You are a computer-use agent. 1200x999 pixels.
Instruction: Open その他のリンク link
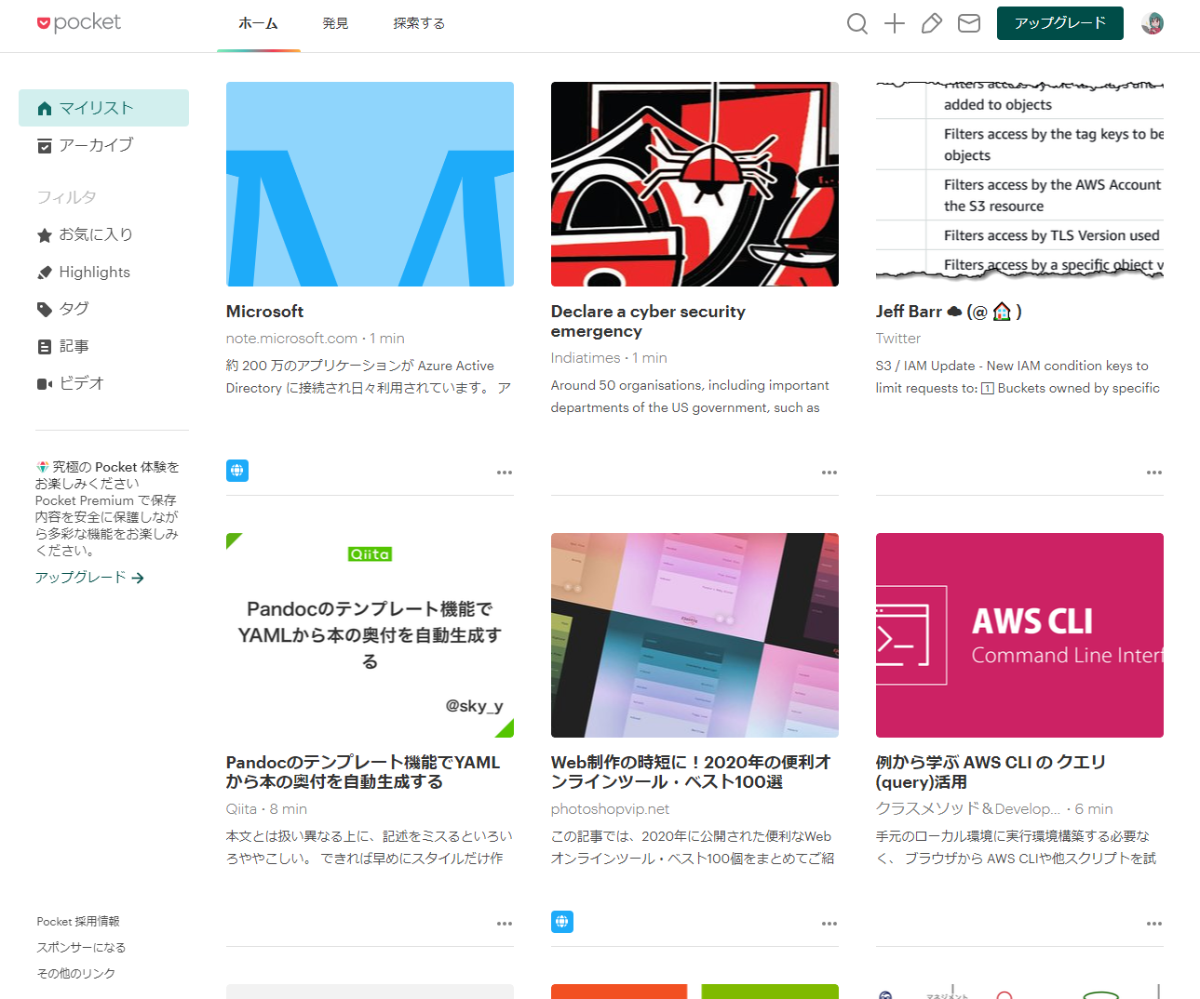click(76, 974)
